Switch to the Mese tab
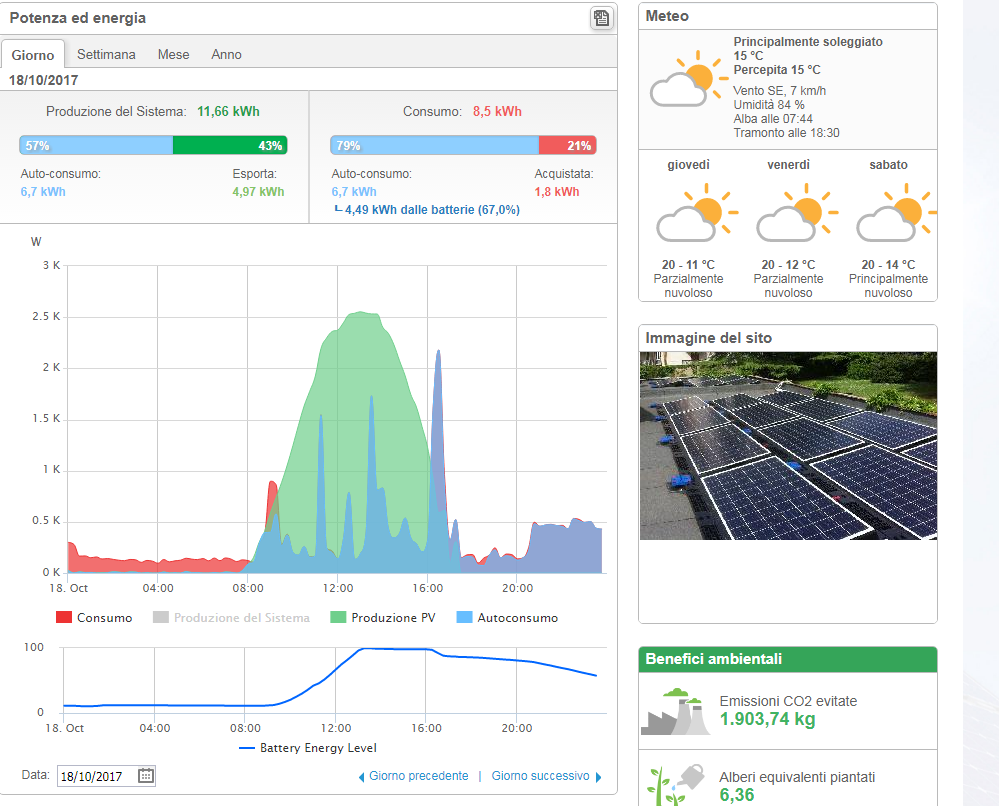The height and width of the screenshot is (806, 999). click(173, 54)
